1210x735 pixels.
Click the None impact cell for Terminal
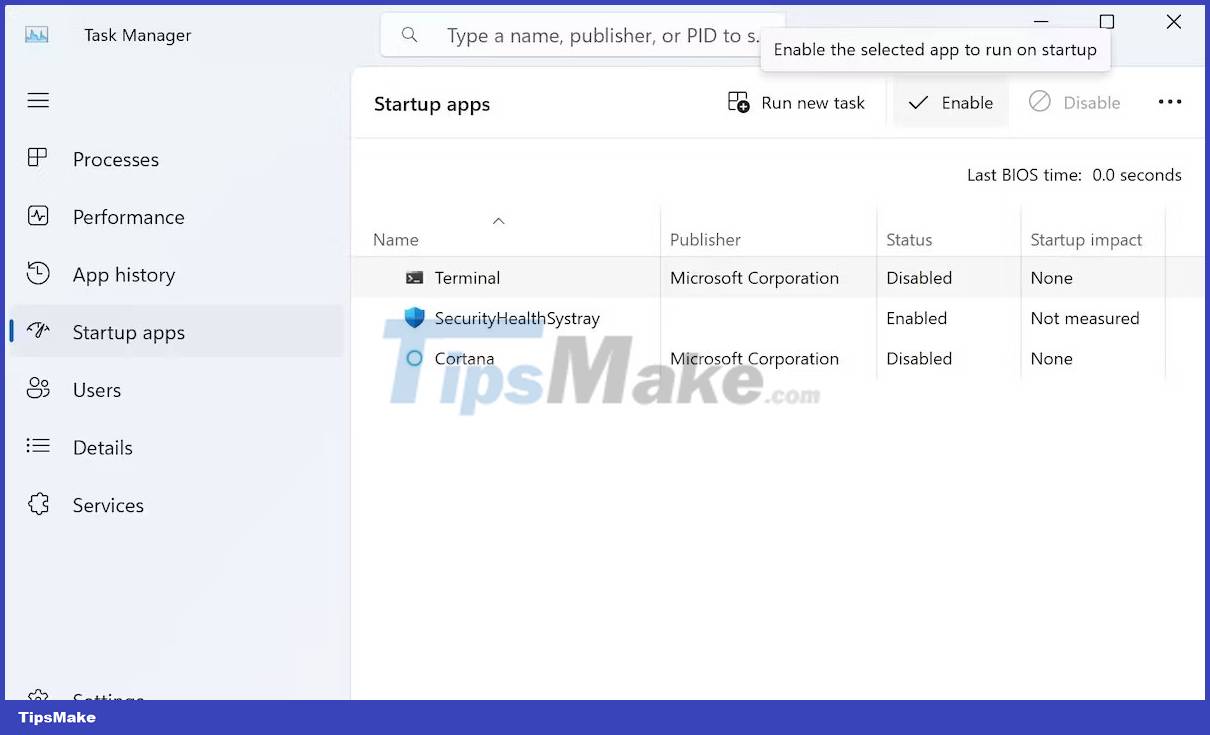1051,278
